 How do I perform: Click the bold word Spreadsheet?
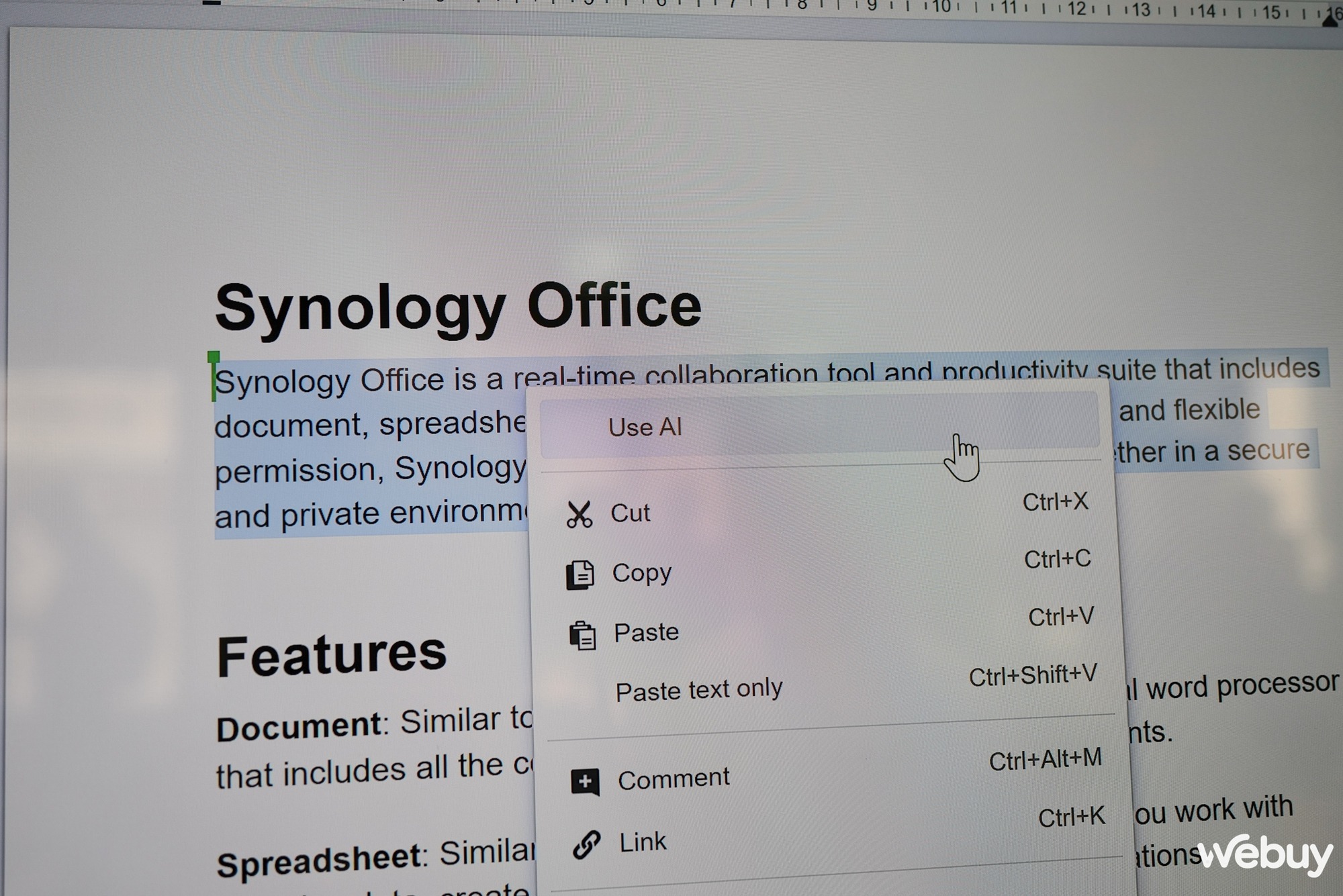click(x=318, y=861)
